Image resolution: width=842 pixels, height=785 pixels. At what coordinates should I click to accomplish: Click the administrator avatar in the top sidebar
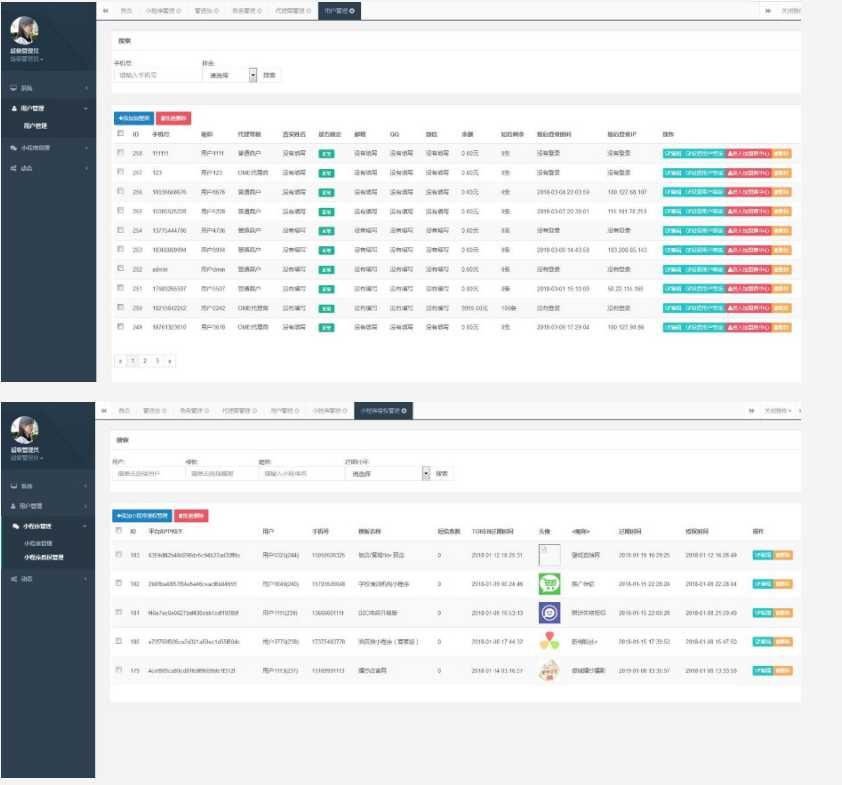click(24, 31)
